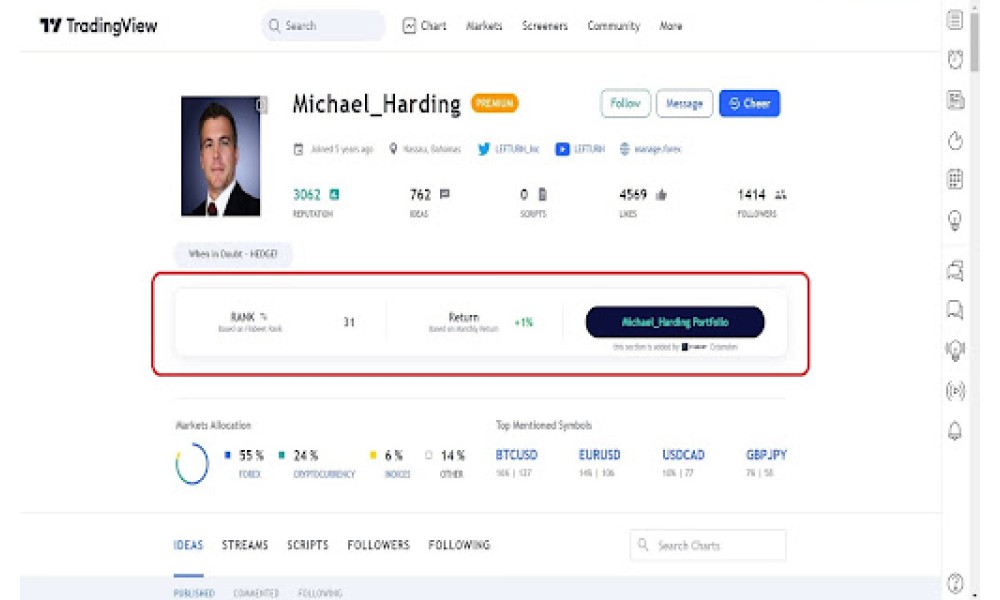Viewport: 1000px width, 600px height.
Task: Open the Chart menu item
Action: (433, 26)
